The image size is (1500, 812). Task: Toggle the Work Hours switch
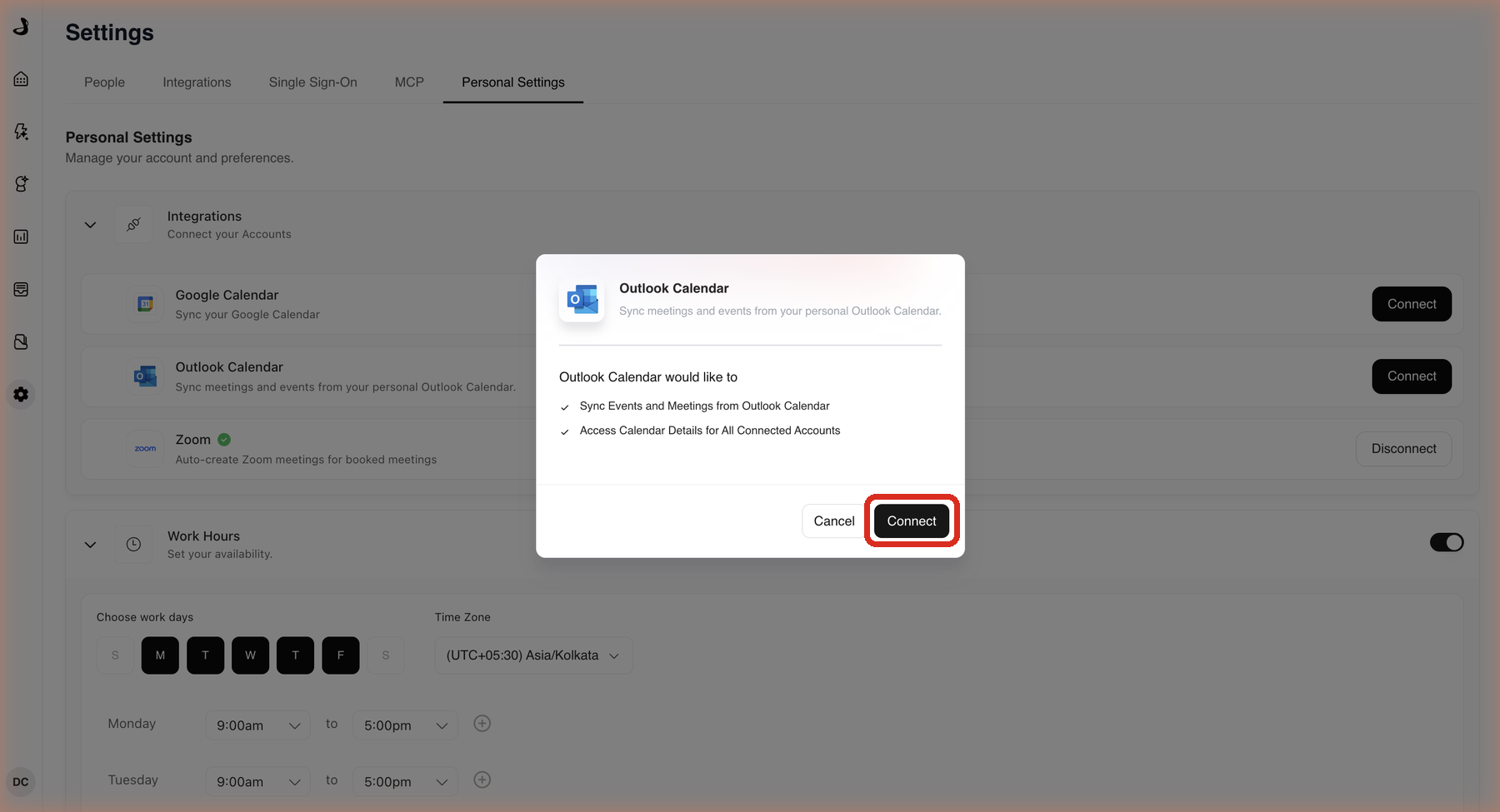tap(1447, 543)
